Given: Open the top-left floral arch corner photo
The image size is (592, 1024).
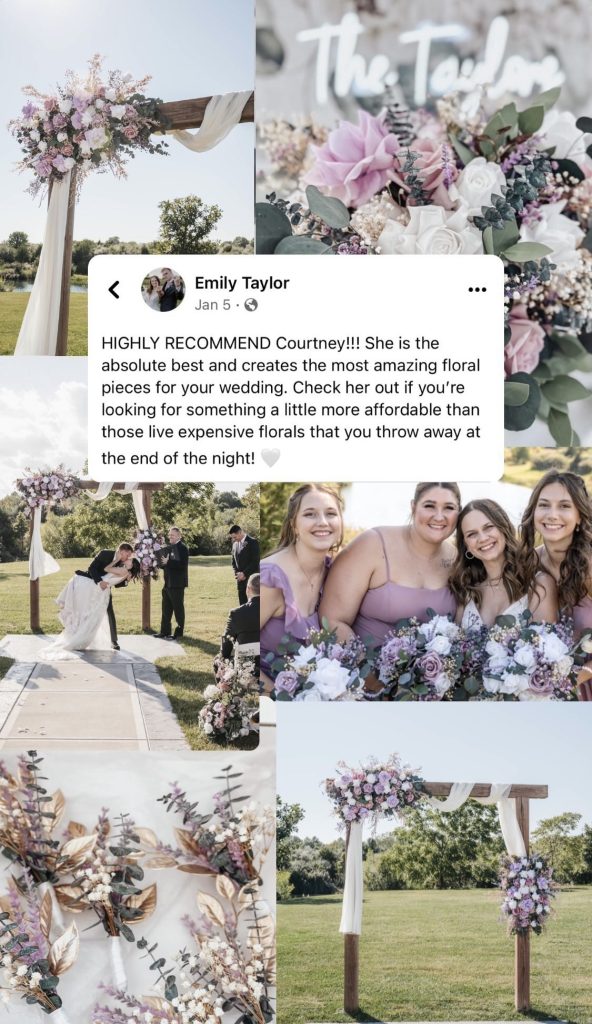Looking at the screenshot, I should point(127,178).
